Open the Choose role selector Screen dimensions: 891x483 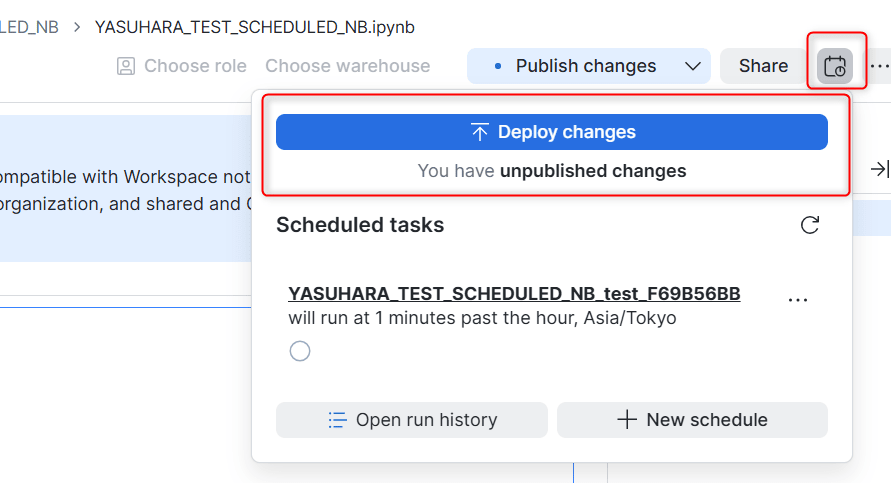(182, 66)
